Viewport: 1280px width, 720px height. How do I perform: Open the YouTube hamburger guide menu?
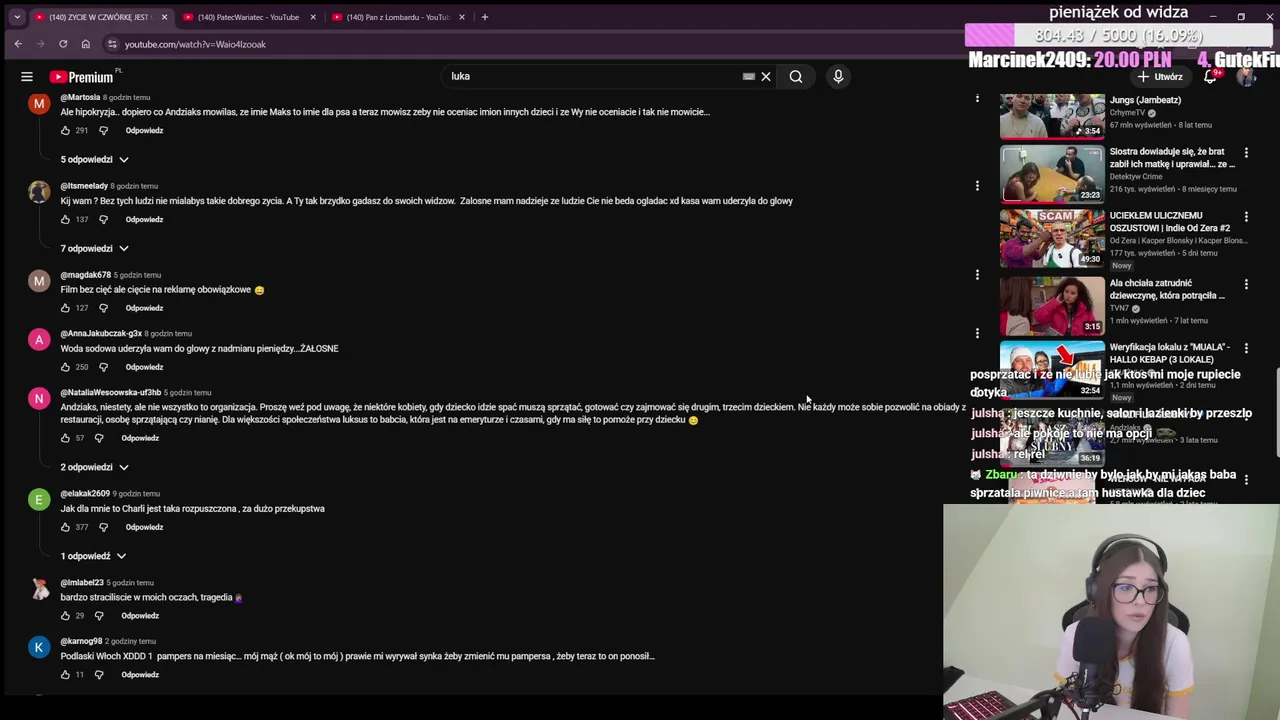27,76
